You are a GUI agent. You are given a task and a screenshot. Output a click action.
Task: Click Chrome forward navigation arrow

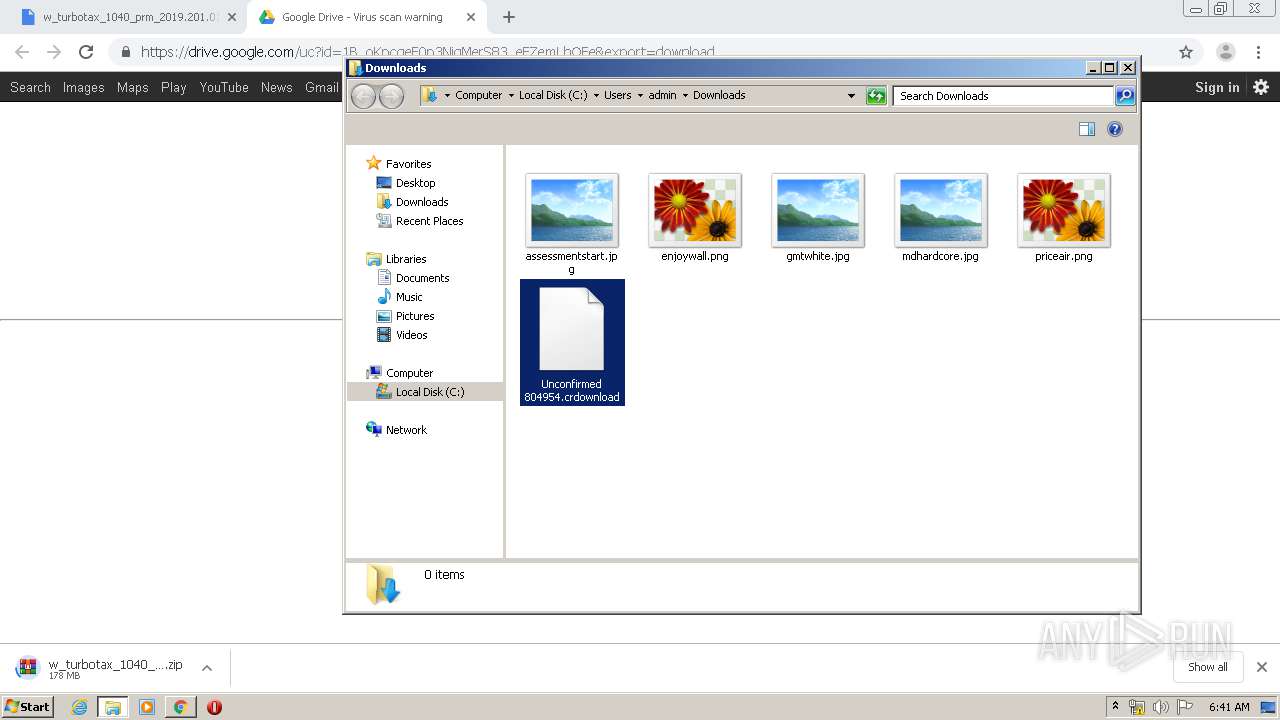pyautogui.click(x=54, y=52)
